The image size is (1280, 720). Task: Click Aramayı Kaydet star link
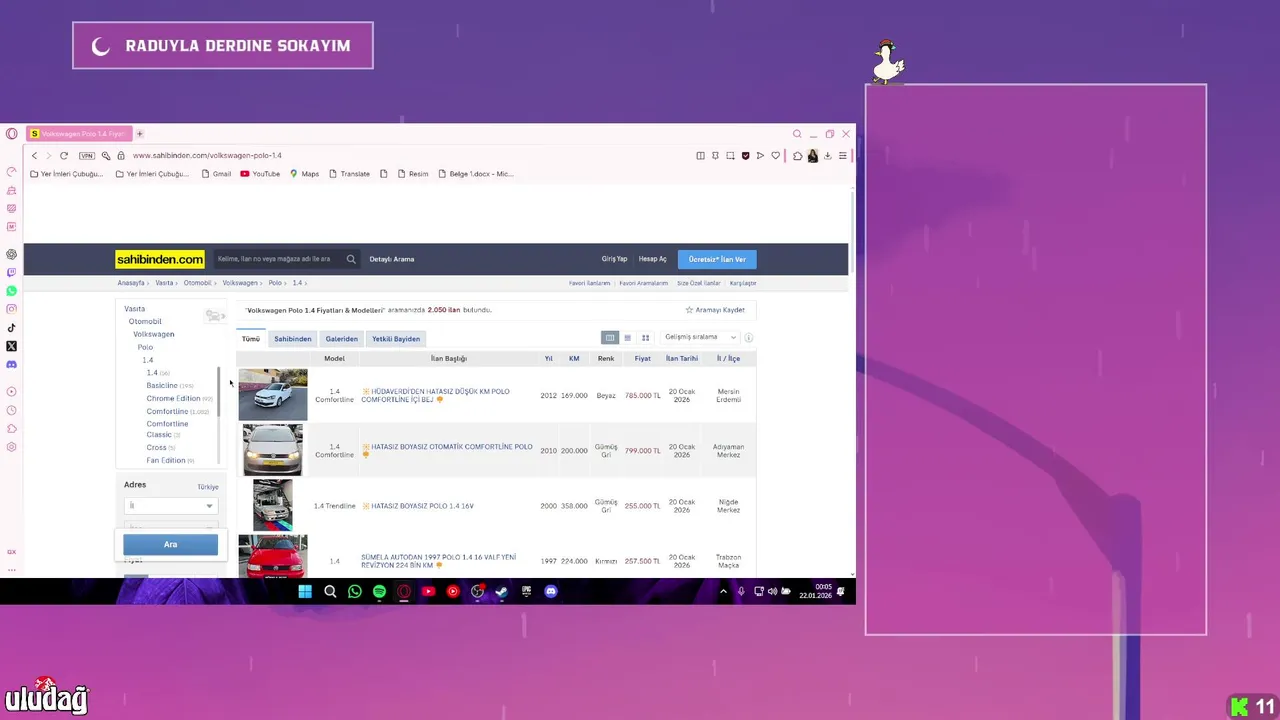pos(715,310)
